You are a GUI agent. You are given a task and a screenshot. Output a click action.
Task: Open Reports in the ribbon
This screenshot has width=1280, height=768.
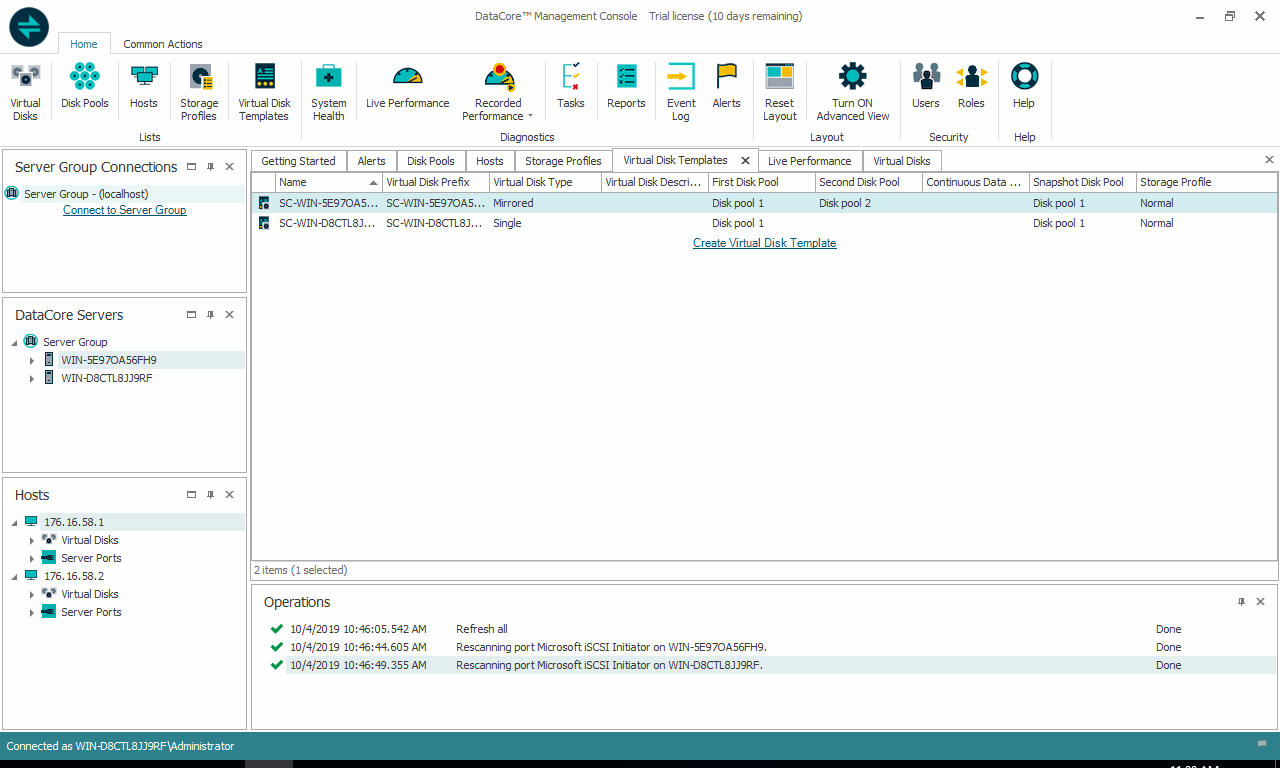626,86
